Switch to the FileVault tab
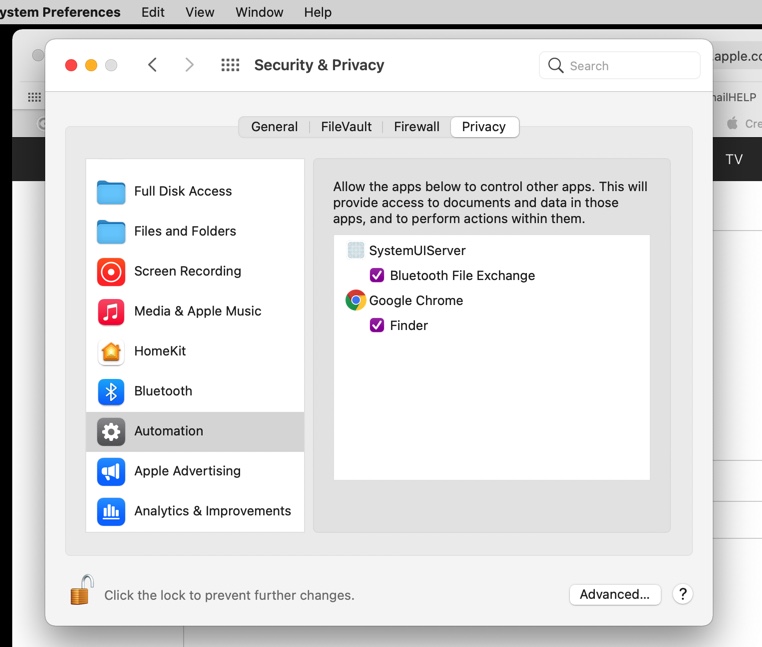This screenshot has width=762, height=647. (346, 127)
